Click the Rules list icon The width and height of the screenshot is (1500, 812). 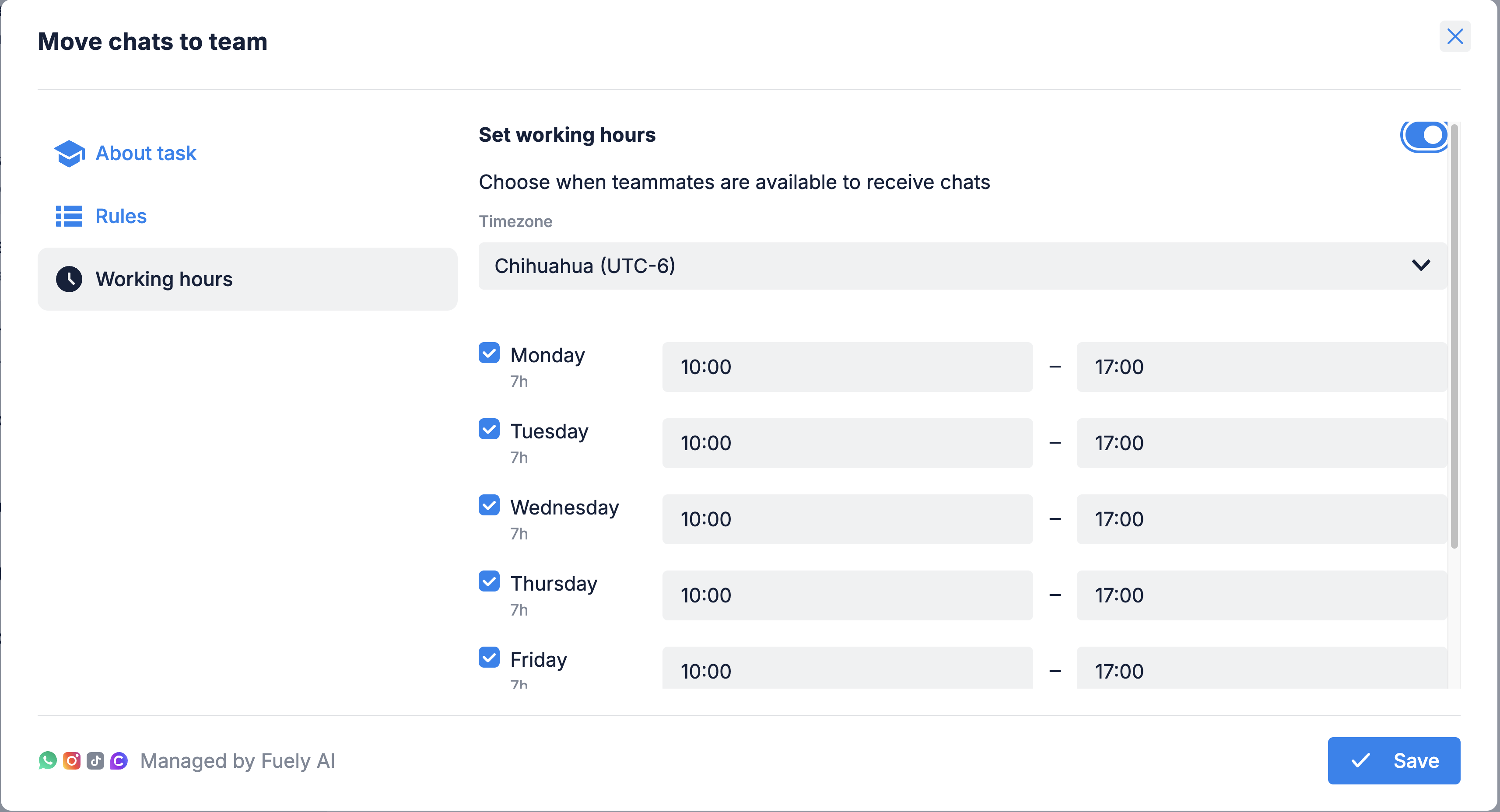click(69, 216)
